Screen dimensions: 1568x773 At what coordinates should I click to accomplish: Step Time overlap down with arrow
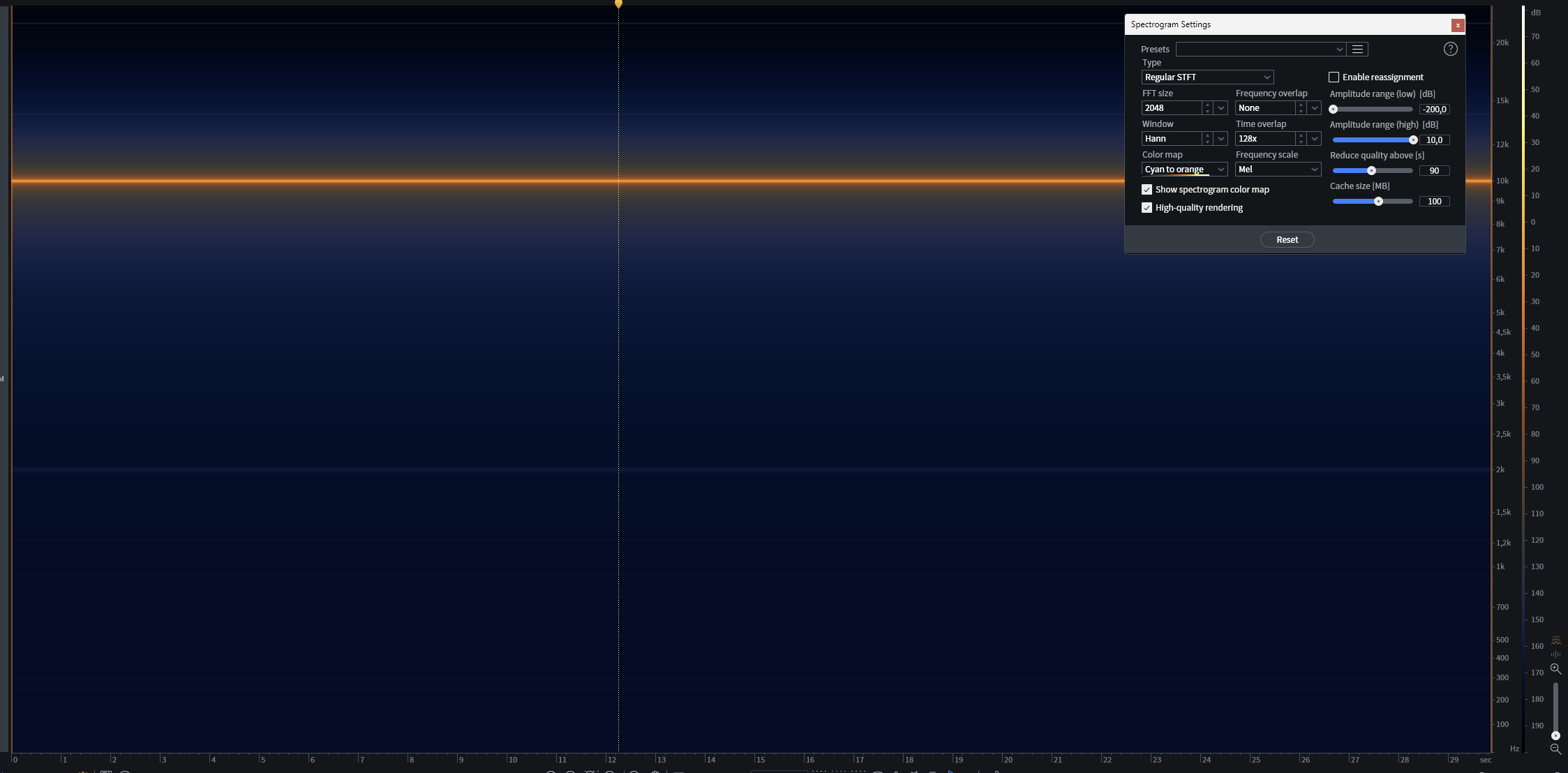click(1301, 142)
